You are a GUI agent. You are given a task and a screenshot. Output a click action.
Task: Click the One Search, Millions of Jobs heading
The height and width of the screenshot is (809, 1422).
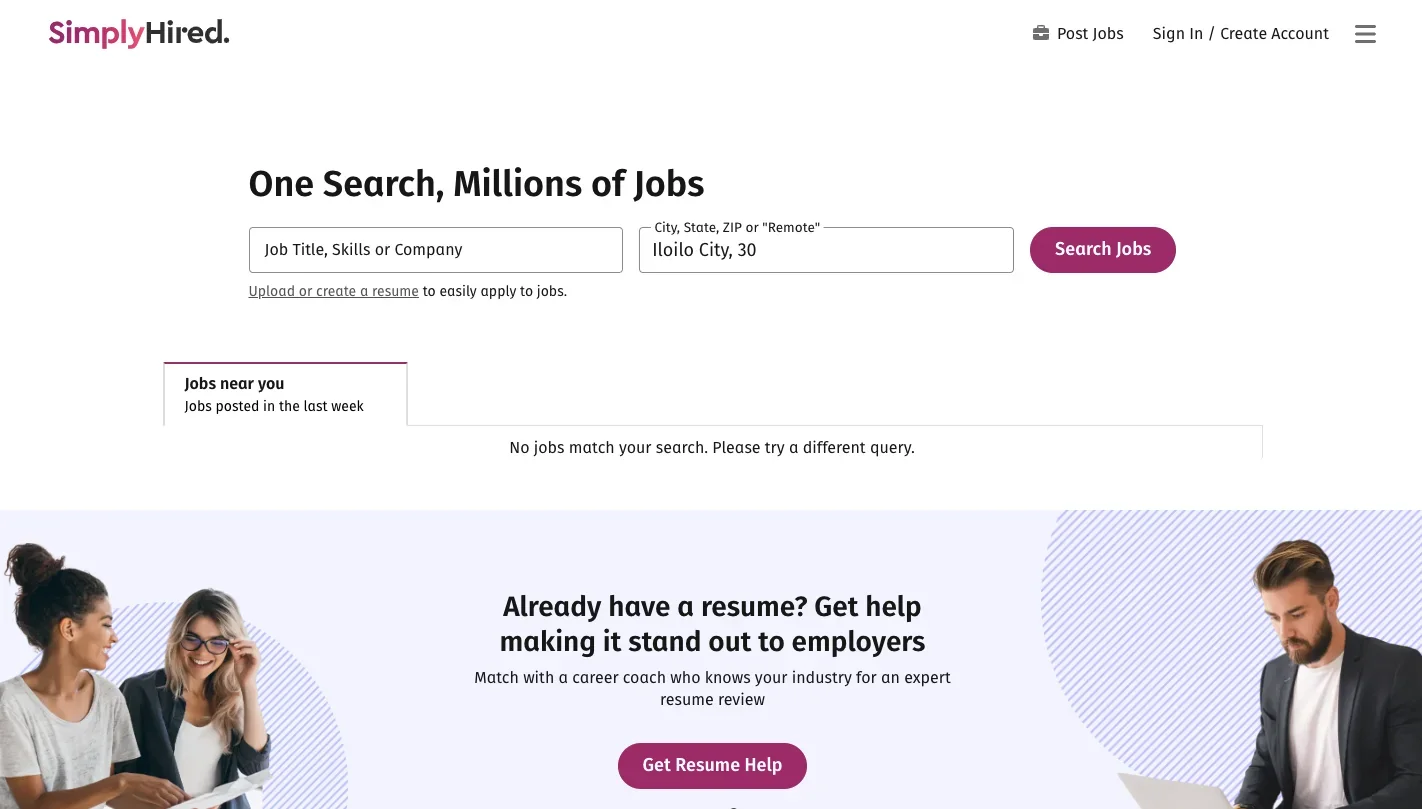476,184
